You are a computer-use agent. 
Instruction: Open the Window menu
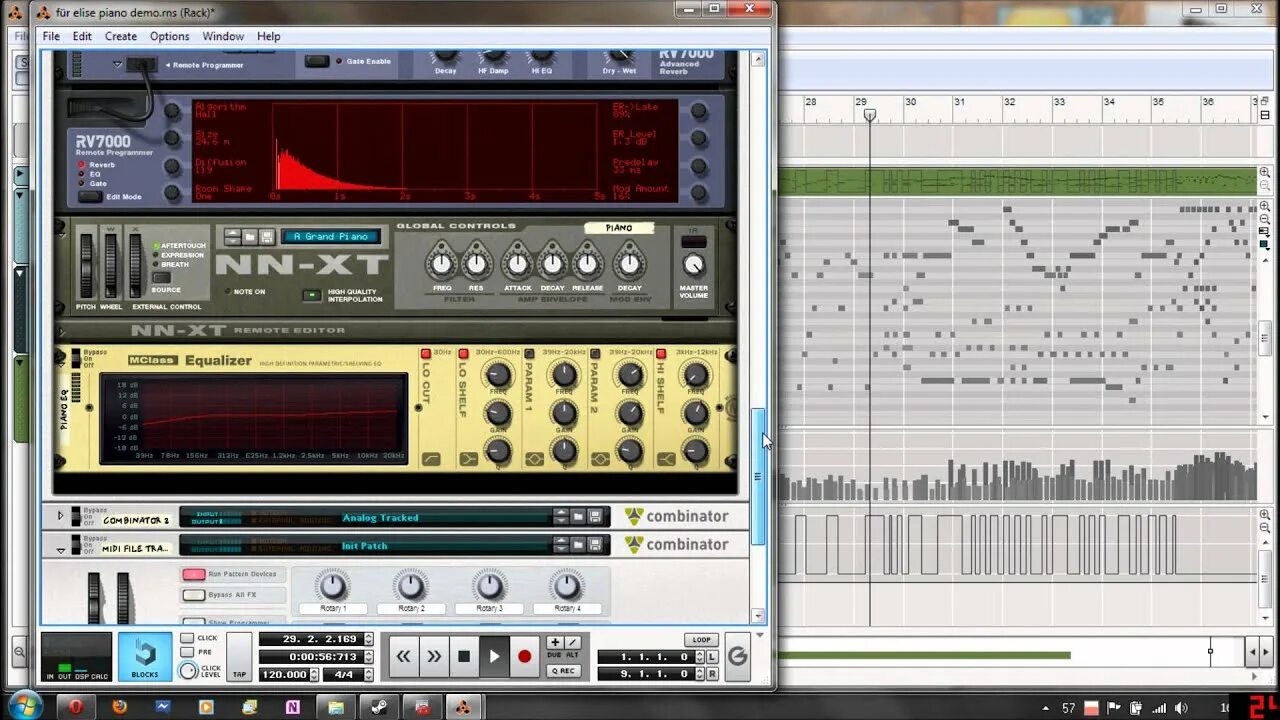[223, 36]
